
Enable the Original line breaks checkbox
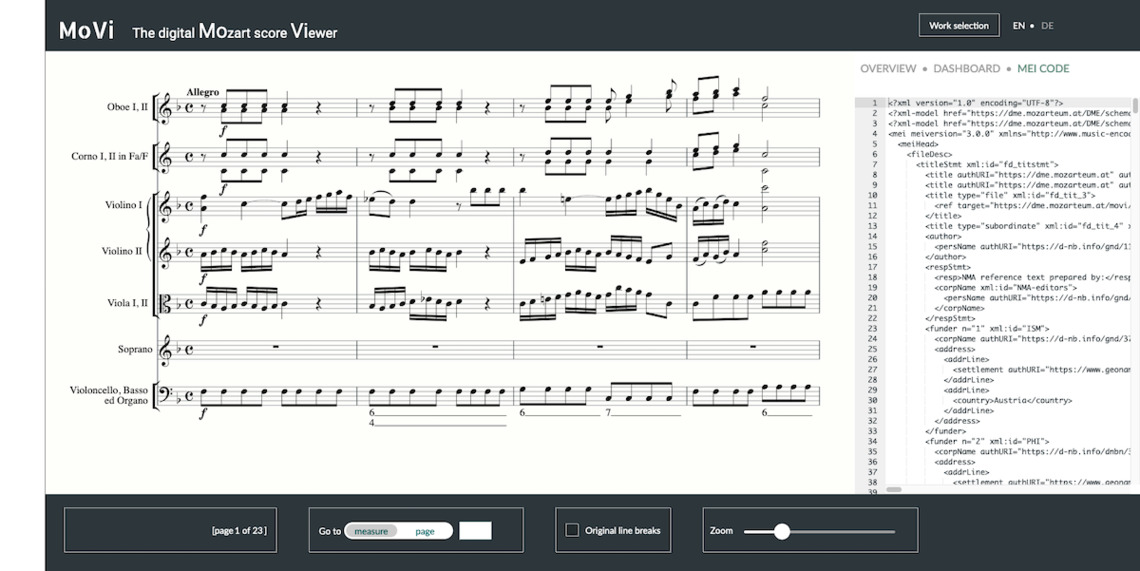(572, 530)
